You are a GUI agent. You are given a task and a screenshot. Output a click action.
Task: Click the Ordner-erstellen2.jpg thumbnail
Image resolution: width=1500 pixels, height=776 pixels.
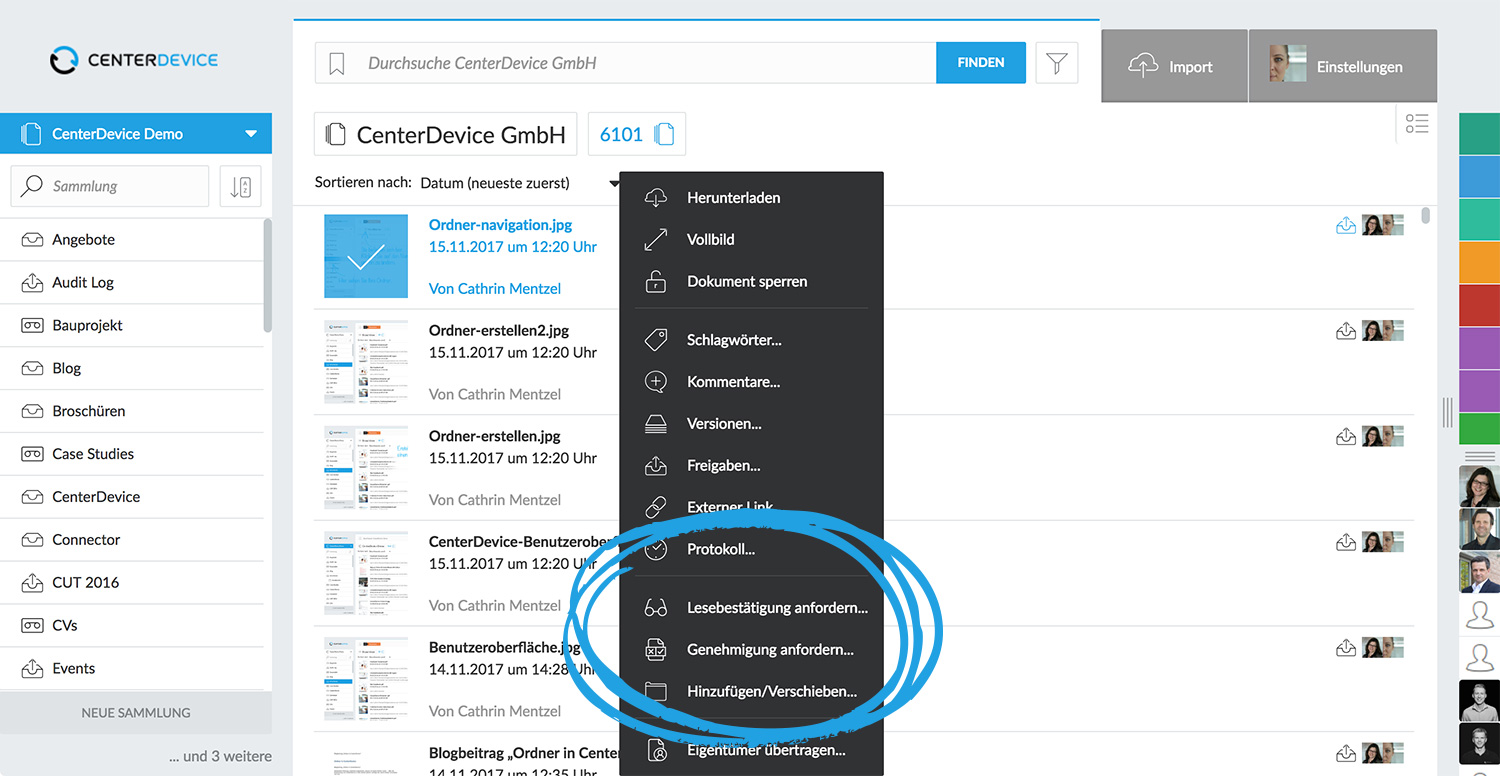(366, 362)
